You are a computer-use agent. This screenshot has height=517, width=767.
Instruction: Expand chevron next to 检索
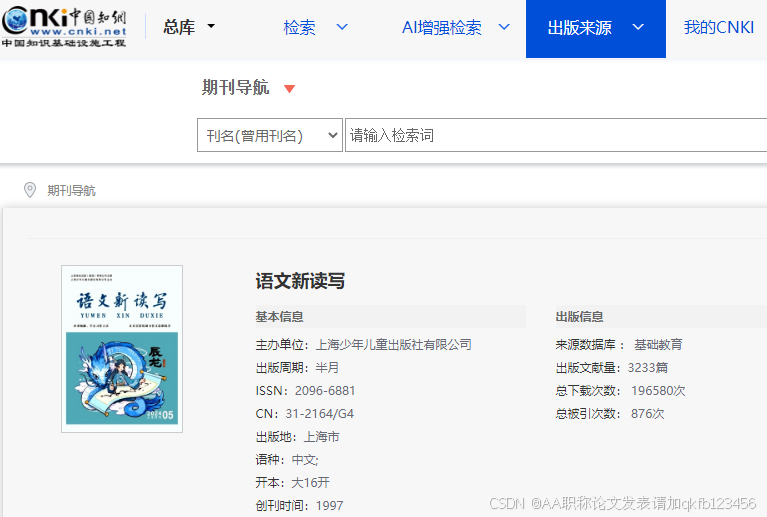pyautogui.click(x=342, y=27)
